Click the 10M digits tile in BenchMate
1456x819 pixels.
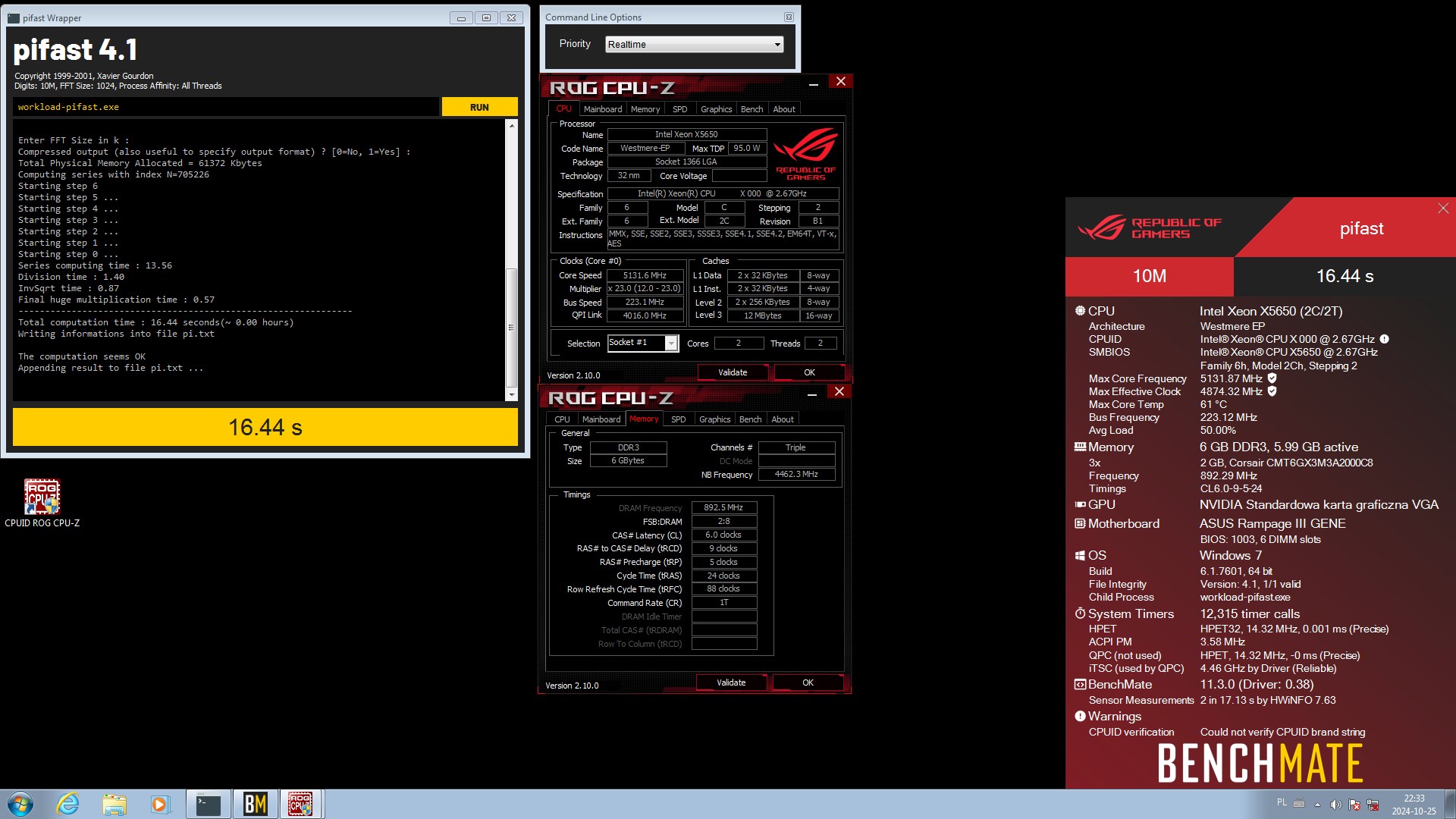pyautogui.click(x=1149, y=276)
